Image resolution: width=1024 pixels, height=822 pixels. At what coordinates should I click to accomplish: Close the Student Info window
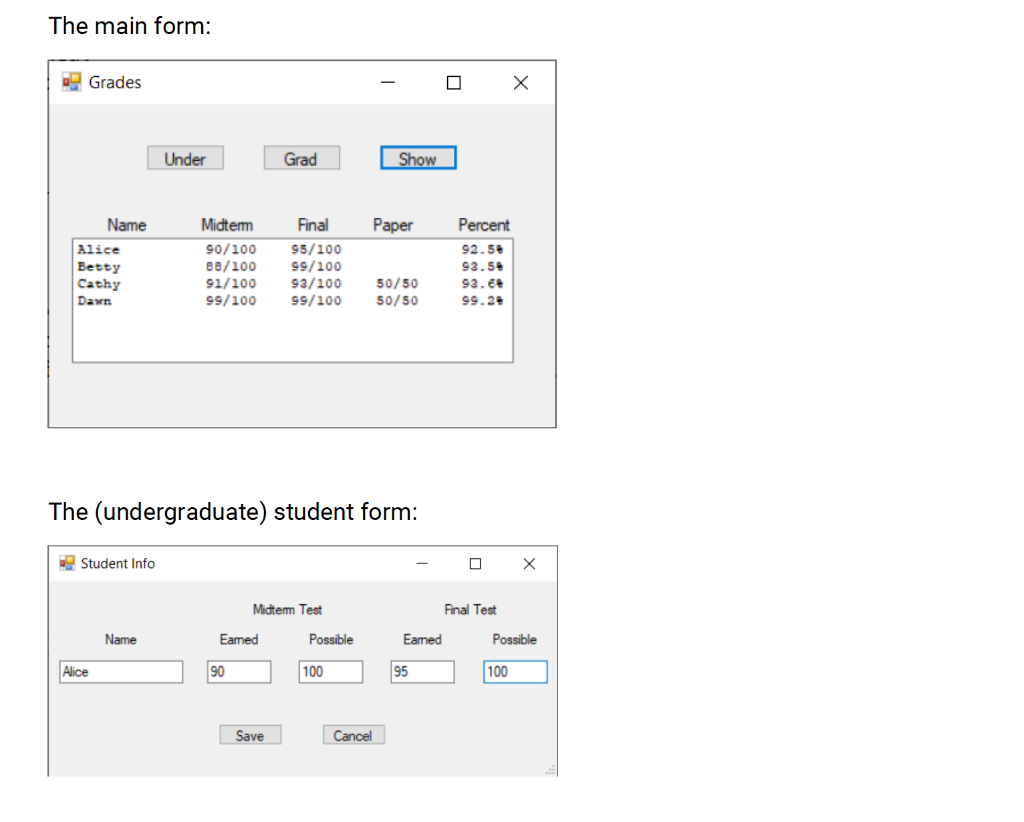(x=529, y=563)
